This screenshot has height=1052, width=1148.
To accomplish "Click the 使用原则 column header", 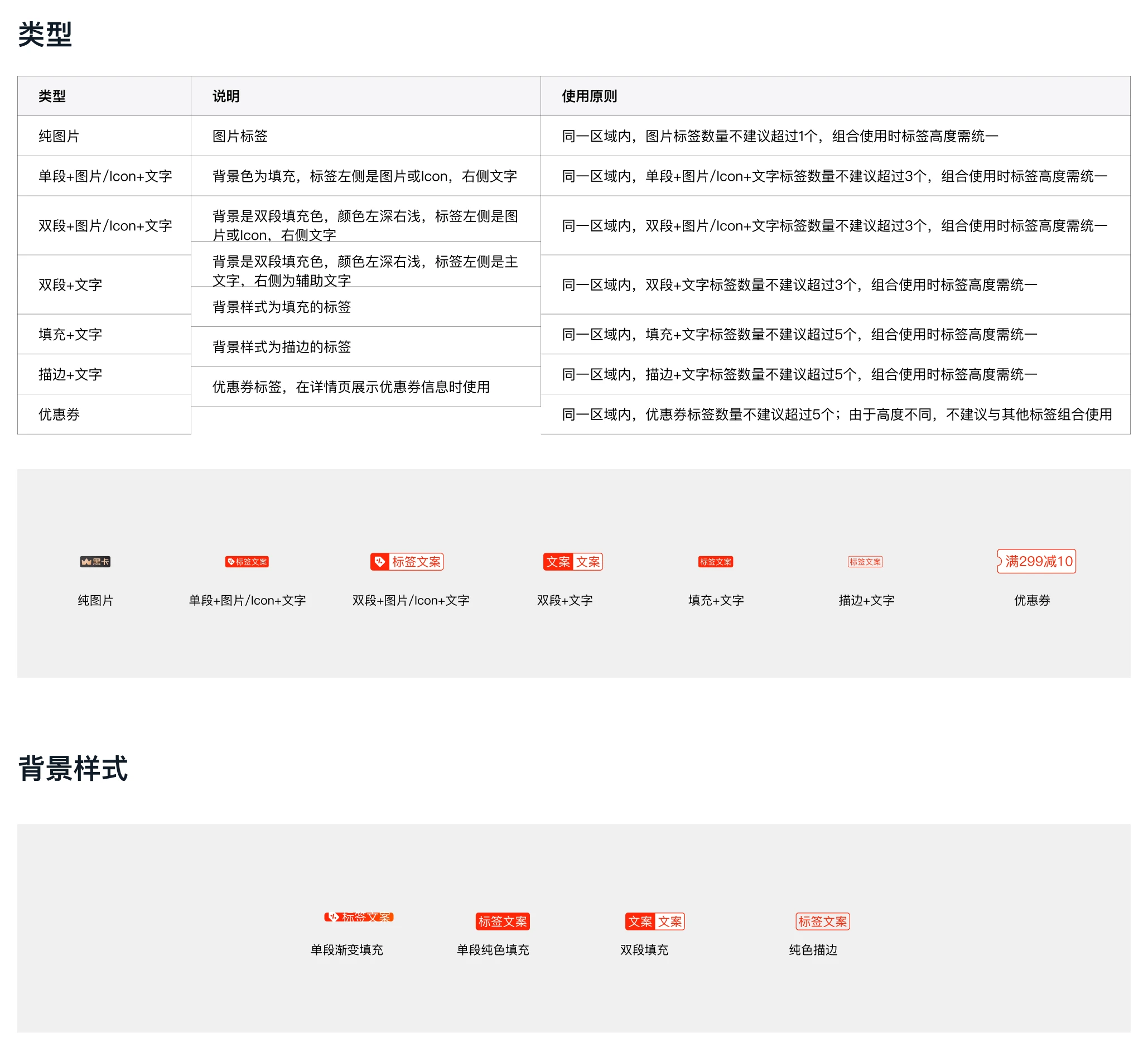I will point(836,96).
